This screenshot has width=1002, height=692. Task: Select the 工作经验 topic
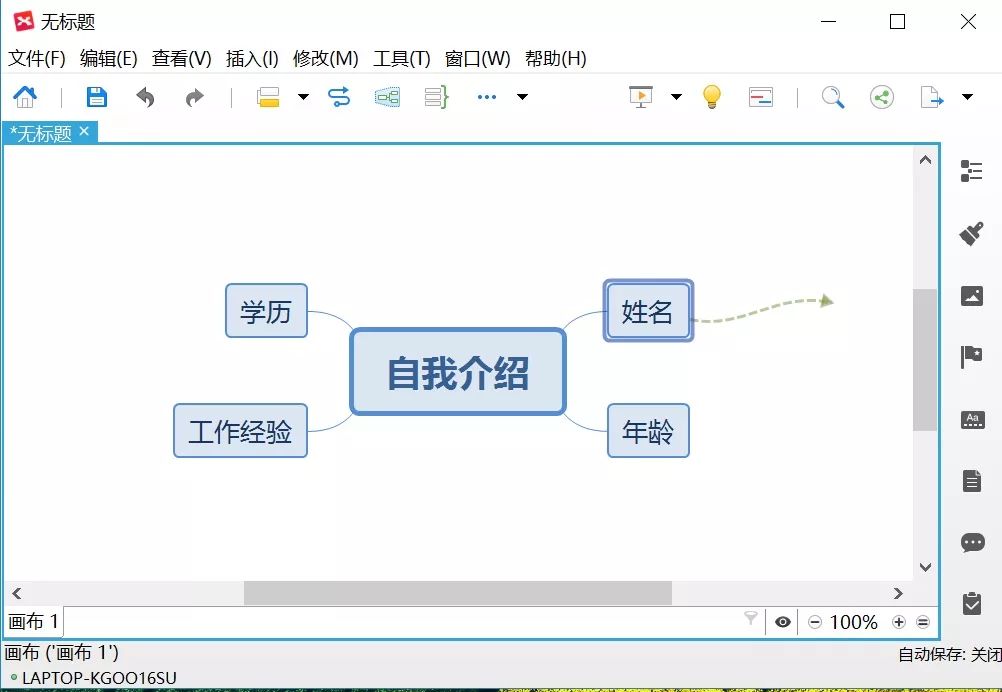(x=240, y=431)
